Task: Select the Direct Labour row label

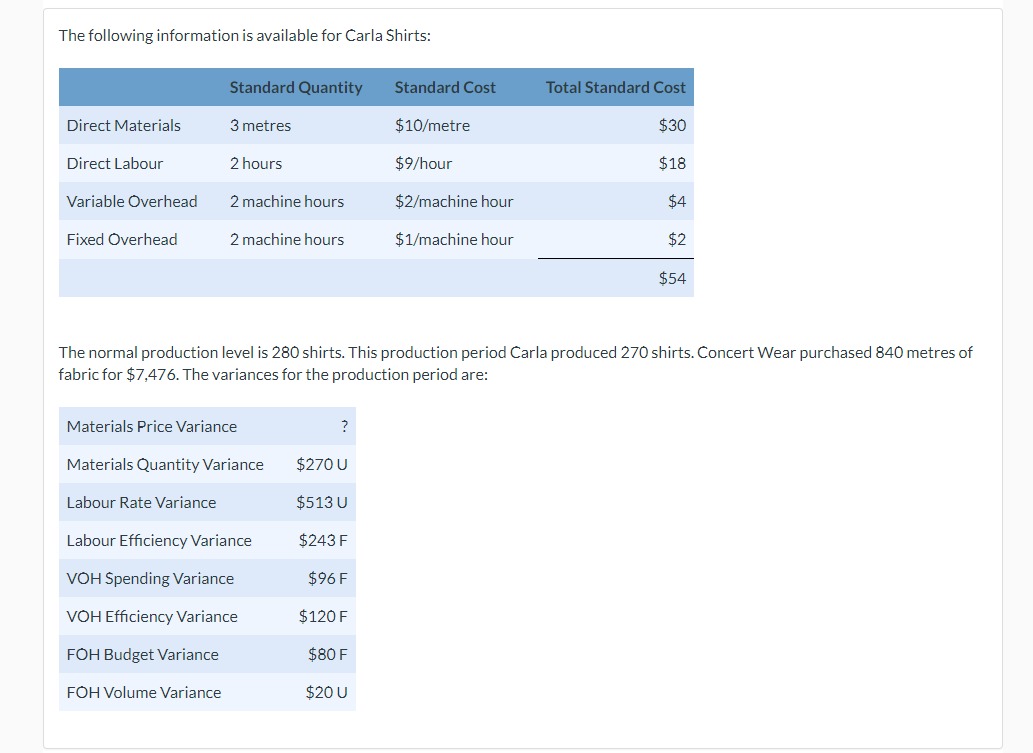Action: pyautogui.click(x=112, y=163)
